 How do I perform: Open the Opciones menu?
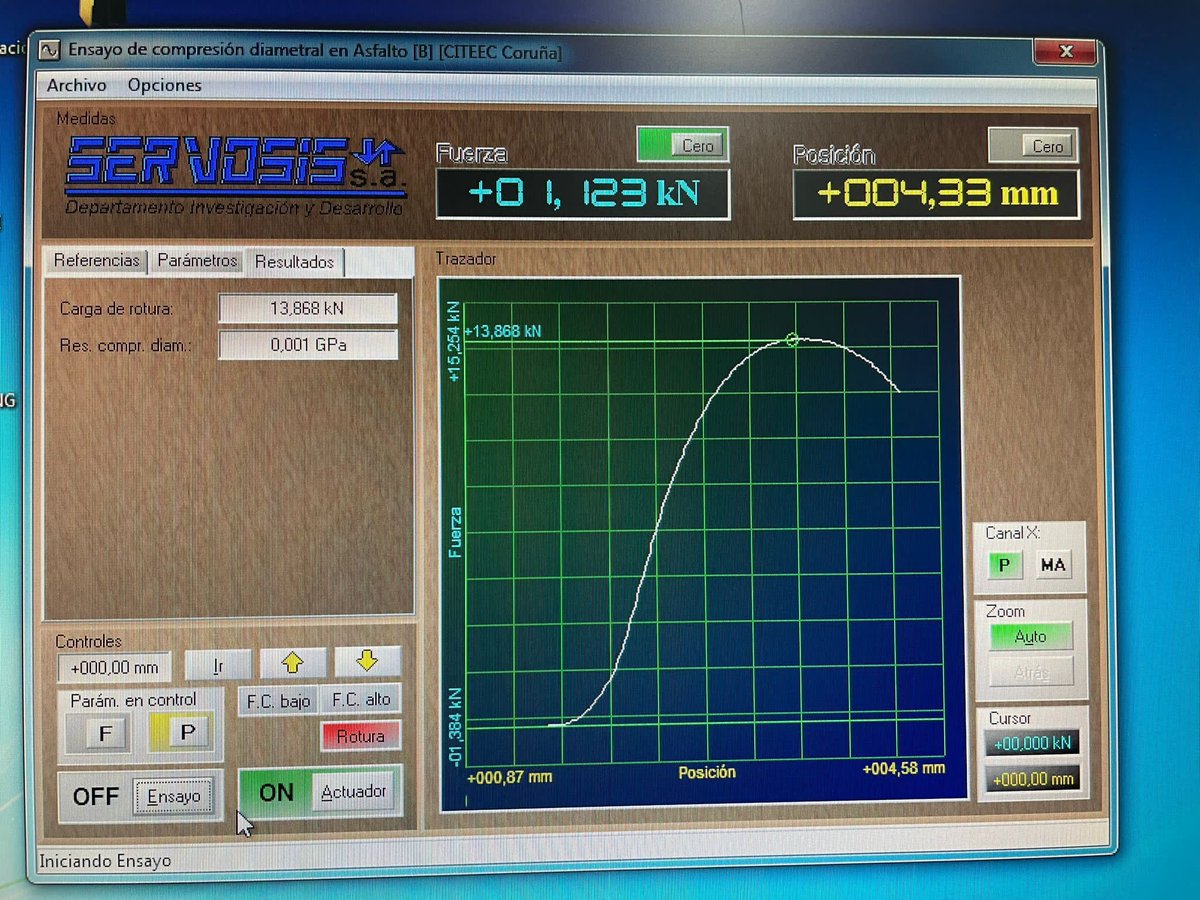[164, 86]
